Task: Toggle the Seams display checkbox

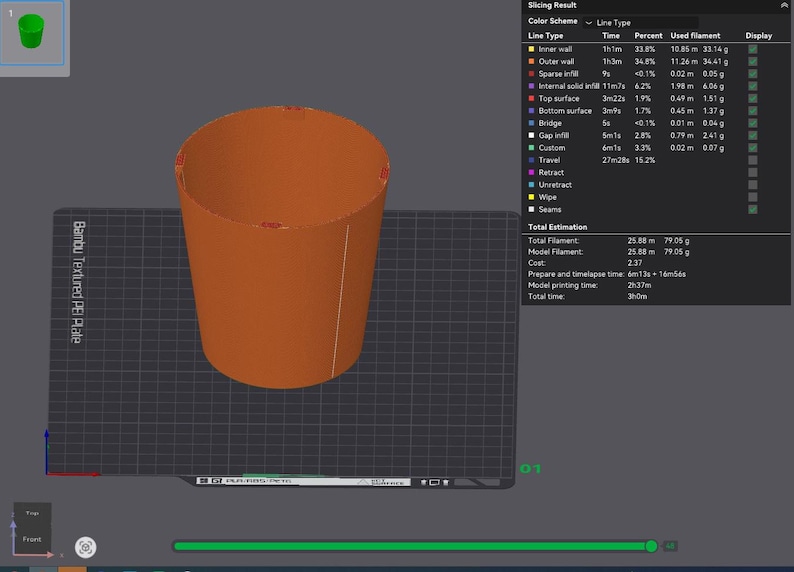Action: pyautogui.click(x=753, y=210)
